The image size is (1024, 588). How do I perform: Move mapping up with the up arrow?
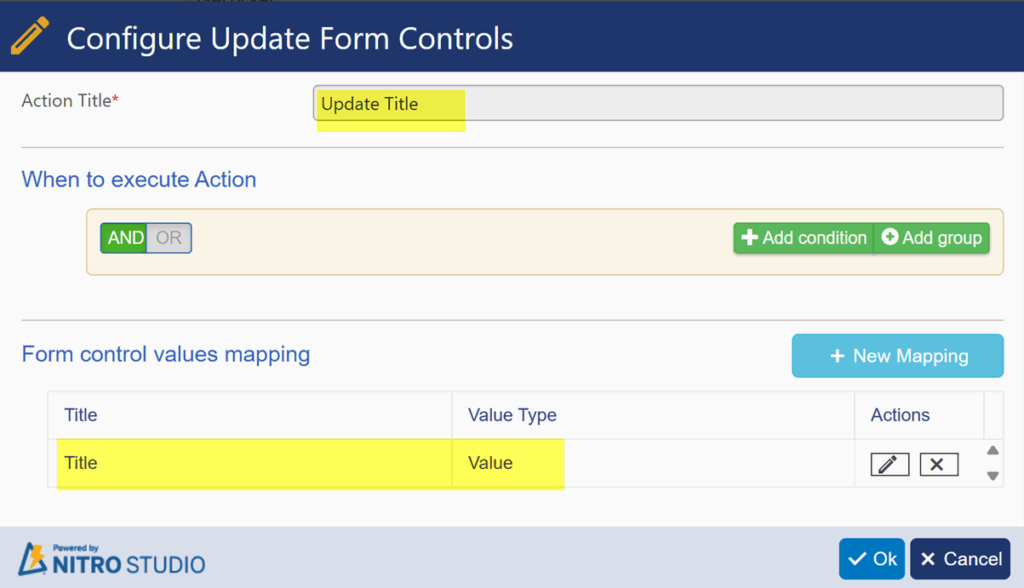point(993,450)
